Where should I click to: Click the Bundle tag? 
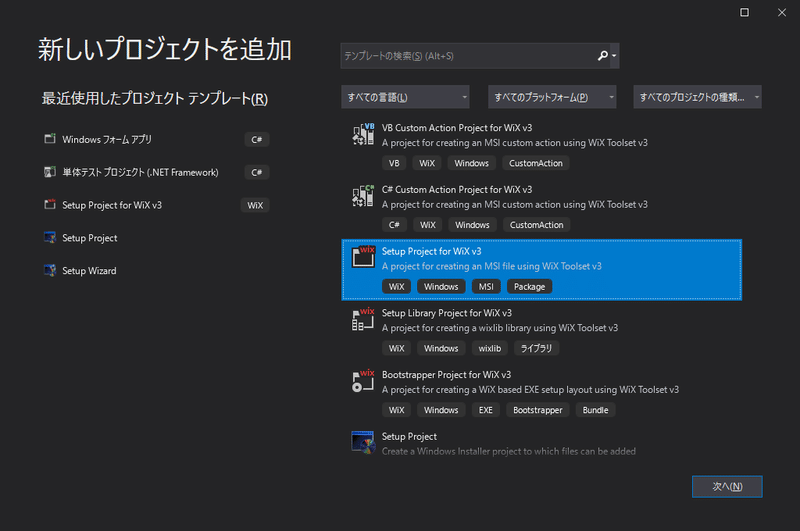(x=595, y=410)
